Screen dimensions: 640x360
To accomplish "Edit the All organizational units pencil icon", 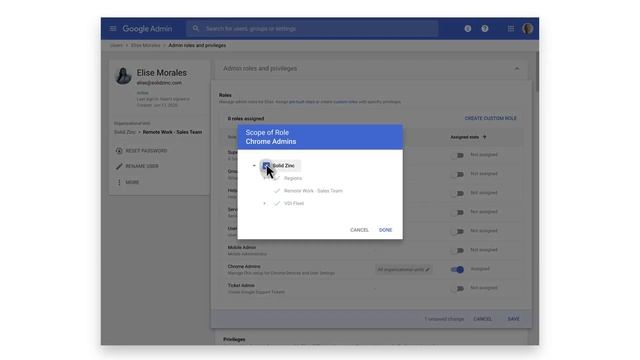I will point(427,269).
